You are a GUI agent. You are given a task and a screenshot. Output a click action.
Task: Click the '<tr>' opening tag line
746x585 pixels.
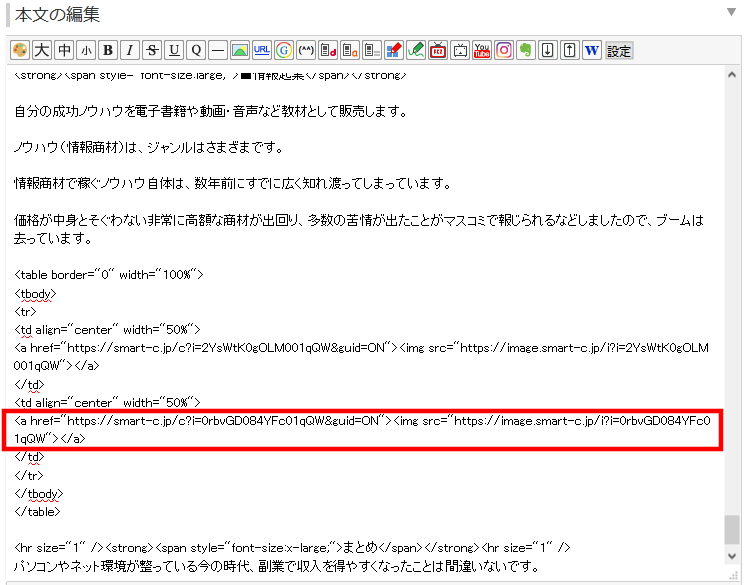click(25, 312)
